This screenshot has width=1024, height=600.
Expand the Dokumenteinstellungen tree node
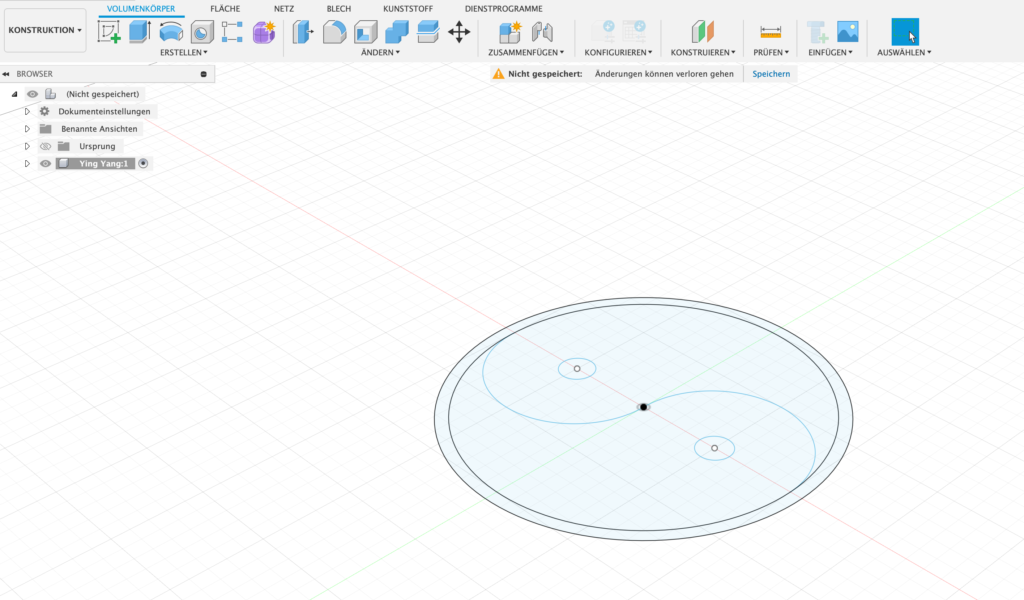28,111
